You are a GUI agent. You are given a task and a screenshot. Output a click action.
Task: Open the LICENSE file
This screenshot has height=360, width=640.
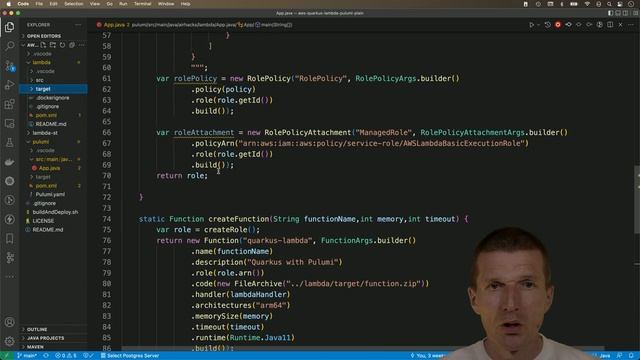(53, 221)
